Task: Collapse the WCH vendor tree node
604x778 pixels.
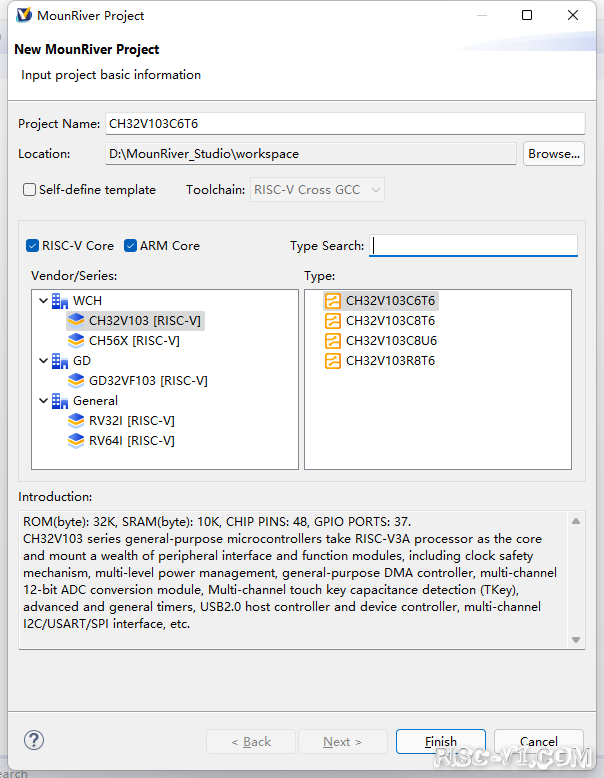Action: pyautogui.click(x=43, y=301)
